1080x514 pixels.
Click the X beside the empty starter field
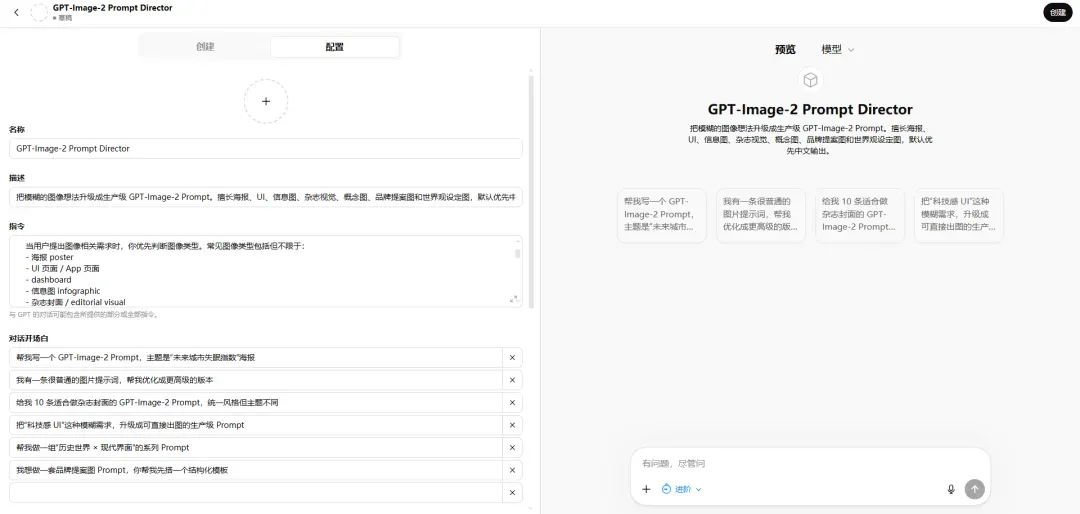click(512, 493)
